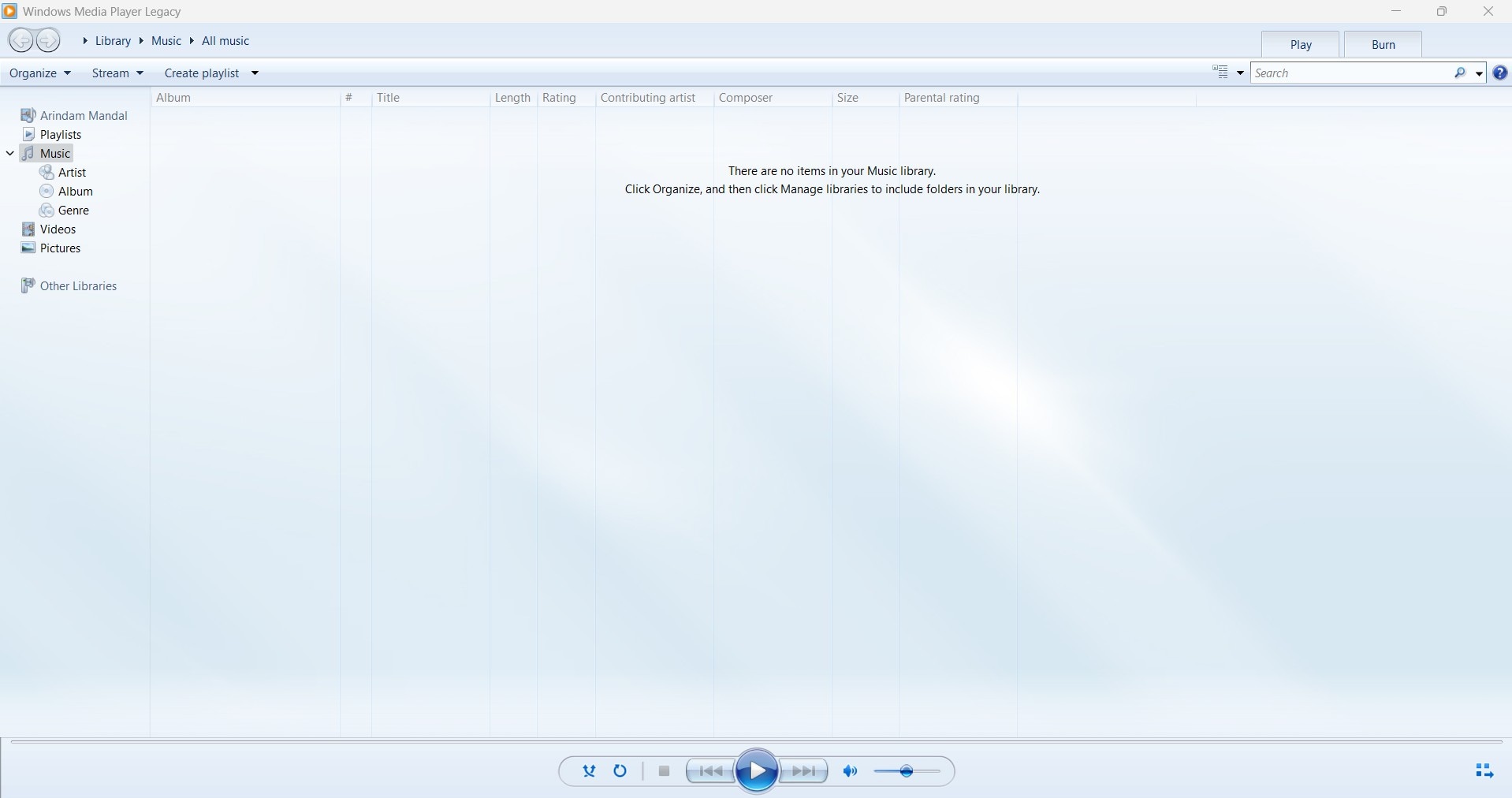Image resolution: width=1512 pixels, height=798 pixels.
Task: Click Create playlist
Action: click(x=202, y=73)
